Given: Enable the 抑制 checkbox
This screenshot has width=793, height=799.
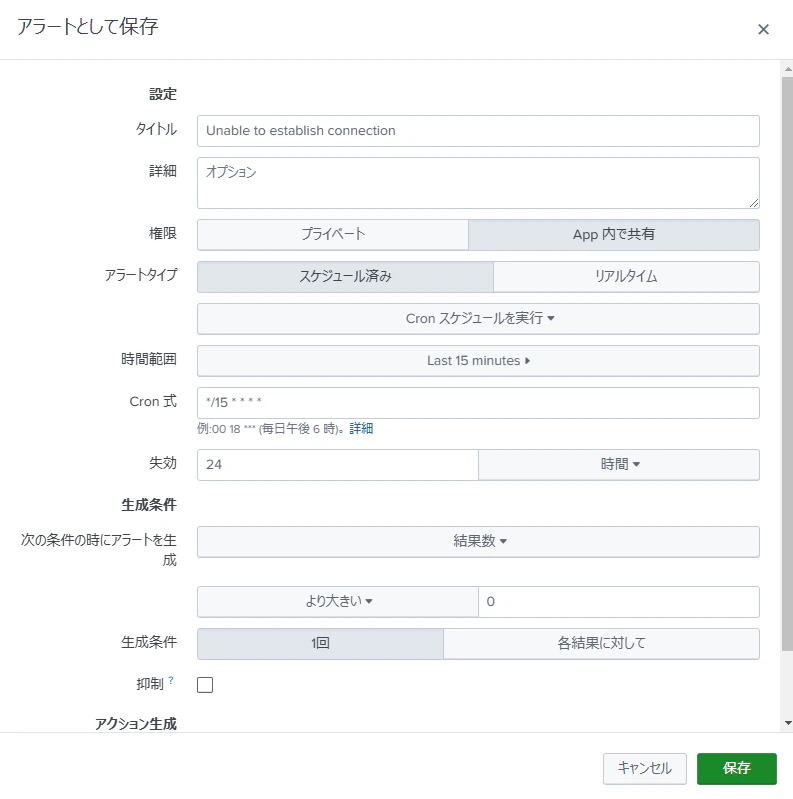Looking at the screenshot, I should pyautogui.click(x=205, y=685).
